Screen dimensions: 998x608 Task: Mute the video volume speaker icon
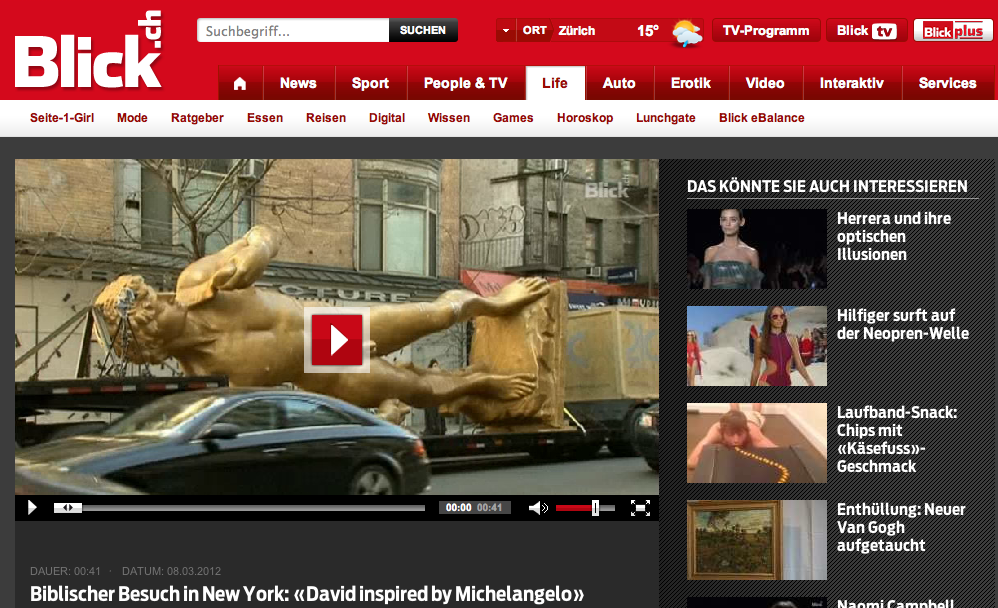pyautogui.click(x=538, y=507)
